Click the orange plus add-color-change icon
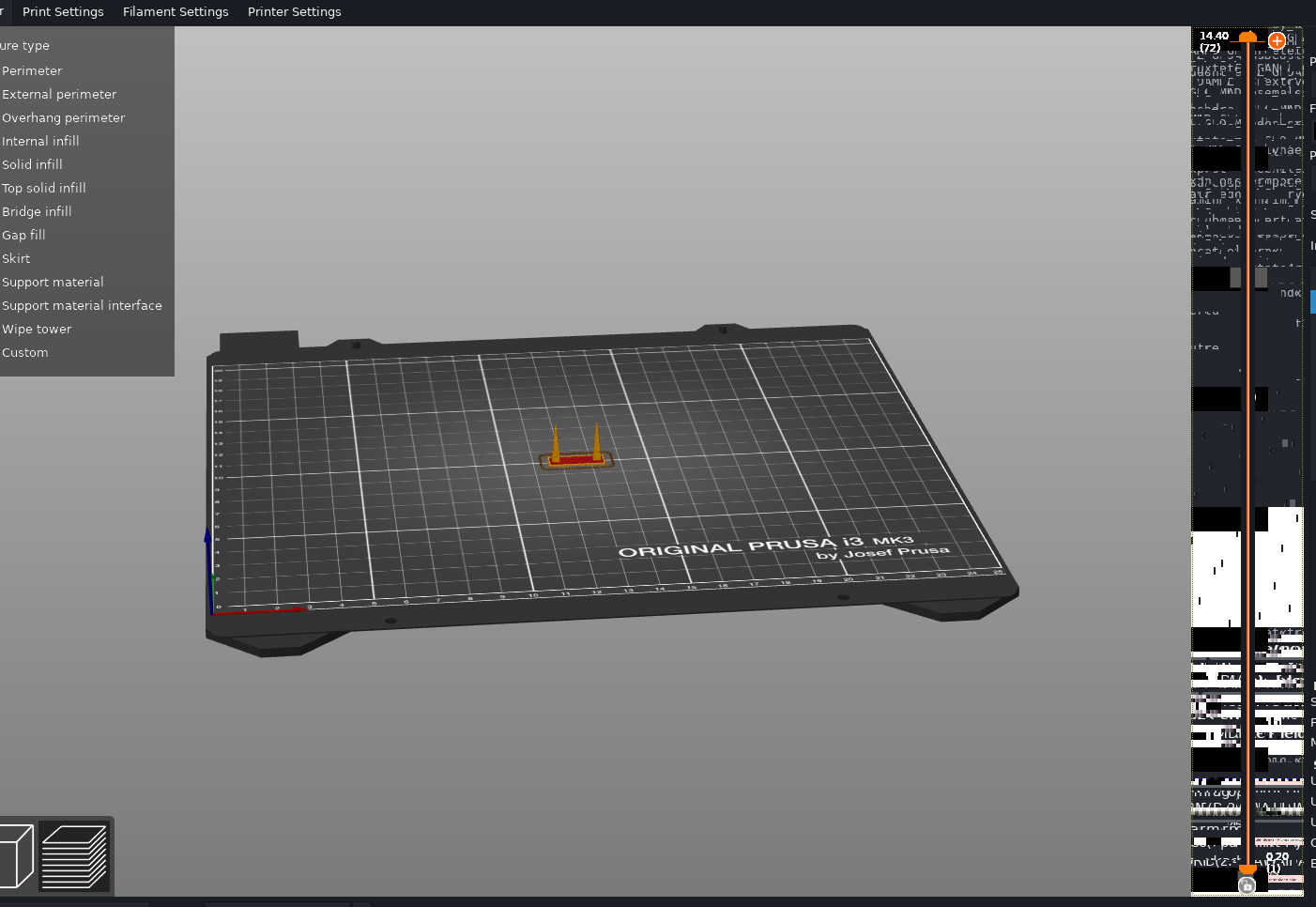This screenshot has width=1316, height=907. [x=1277, y=40]
